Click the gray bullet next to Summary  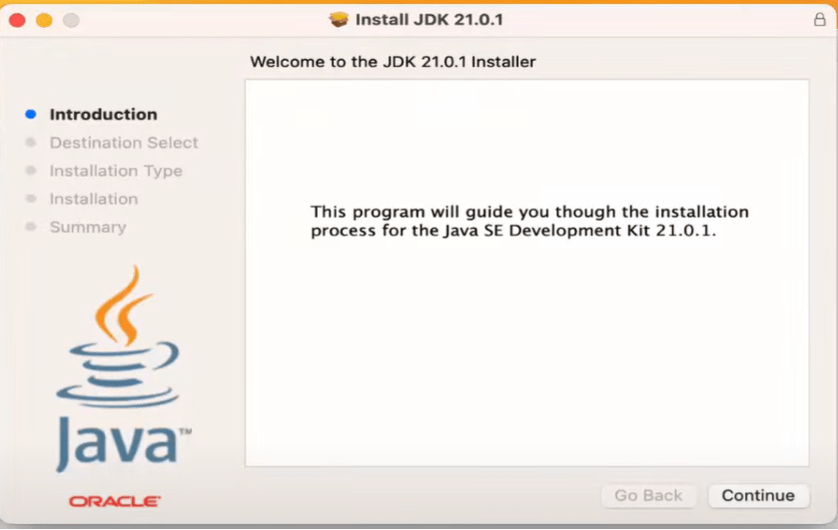pos(31,227)
